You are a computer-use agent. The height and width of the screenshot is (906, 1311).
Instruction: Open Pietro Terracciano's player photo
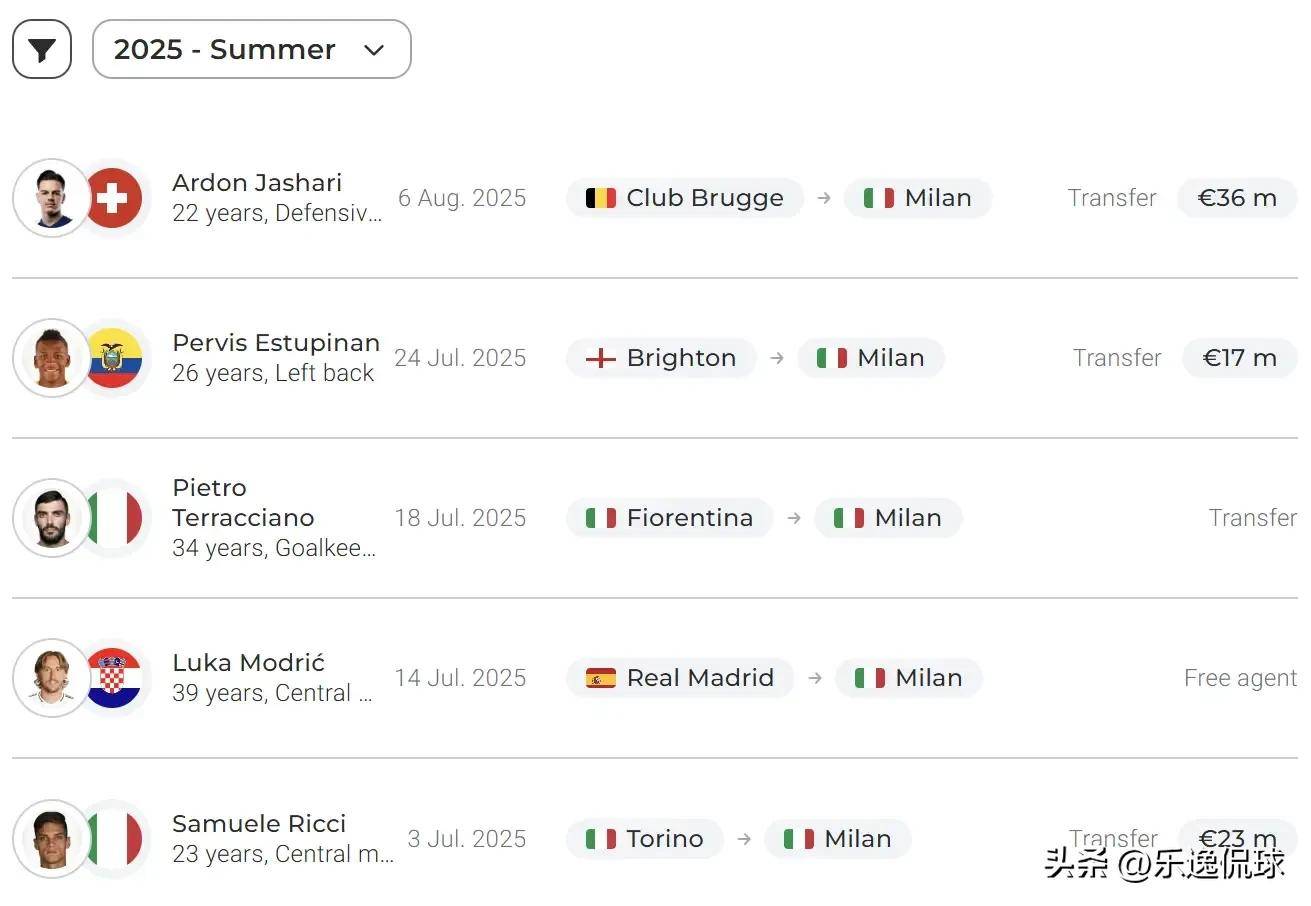tap(52, 518)
